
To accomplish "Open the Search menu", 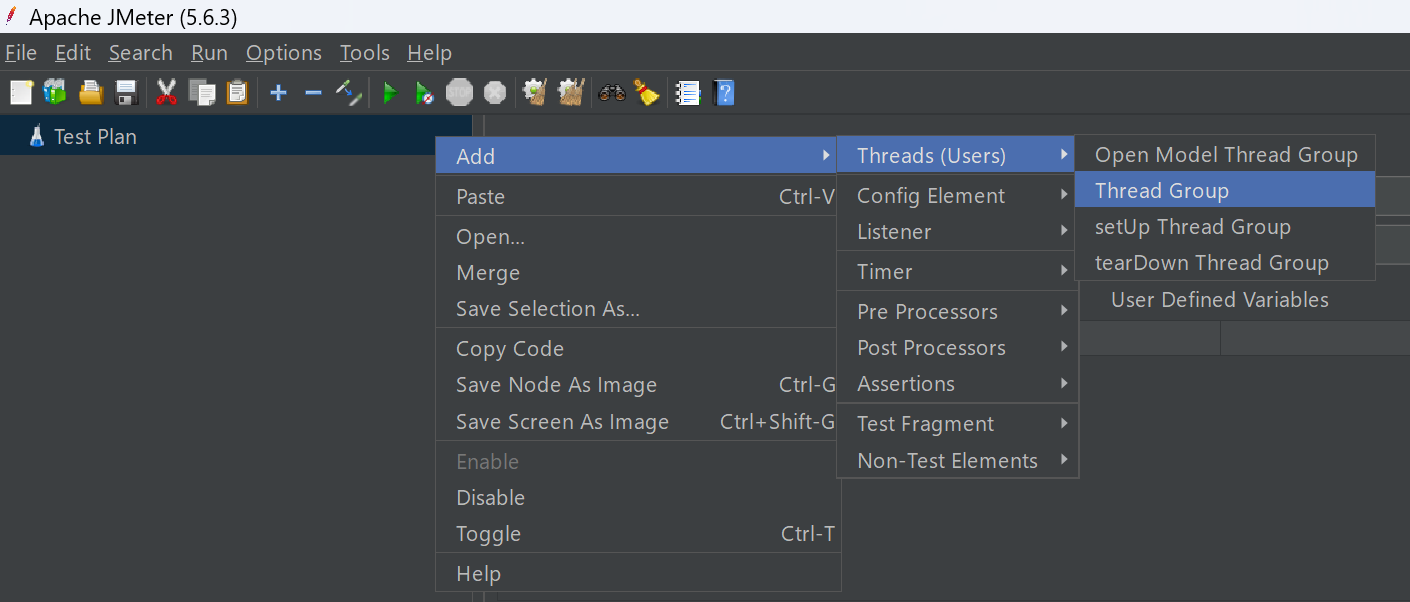I will 141,53.
